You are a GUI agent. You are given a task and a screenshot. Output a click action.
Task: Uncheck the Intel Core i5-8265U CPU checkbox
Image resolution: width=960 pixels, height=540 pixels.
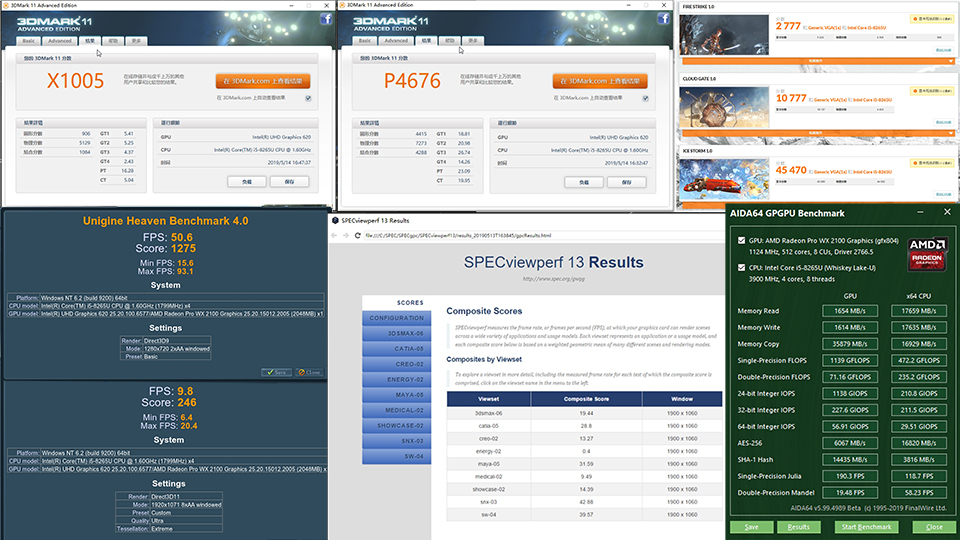(741, 268)
